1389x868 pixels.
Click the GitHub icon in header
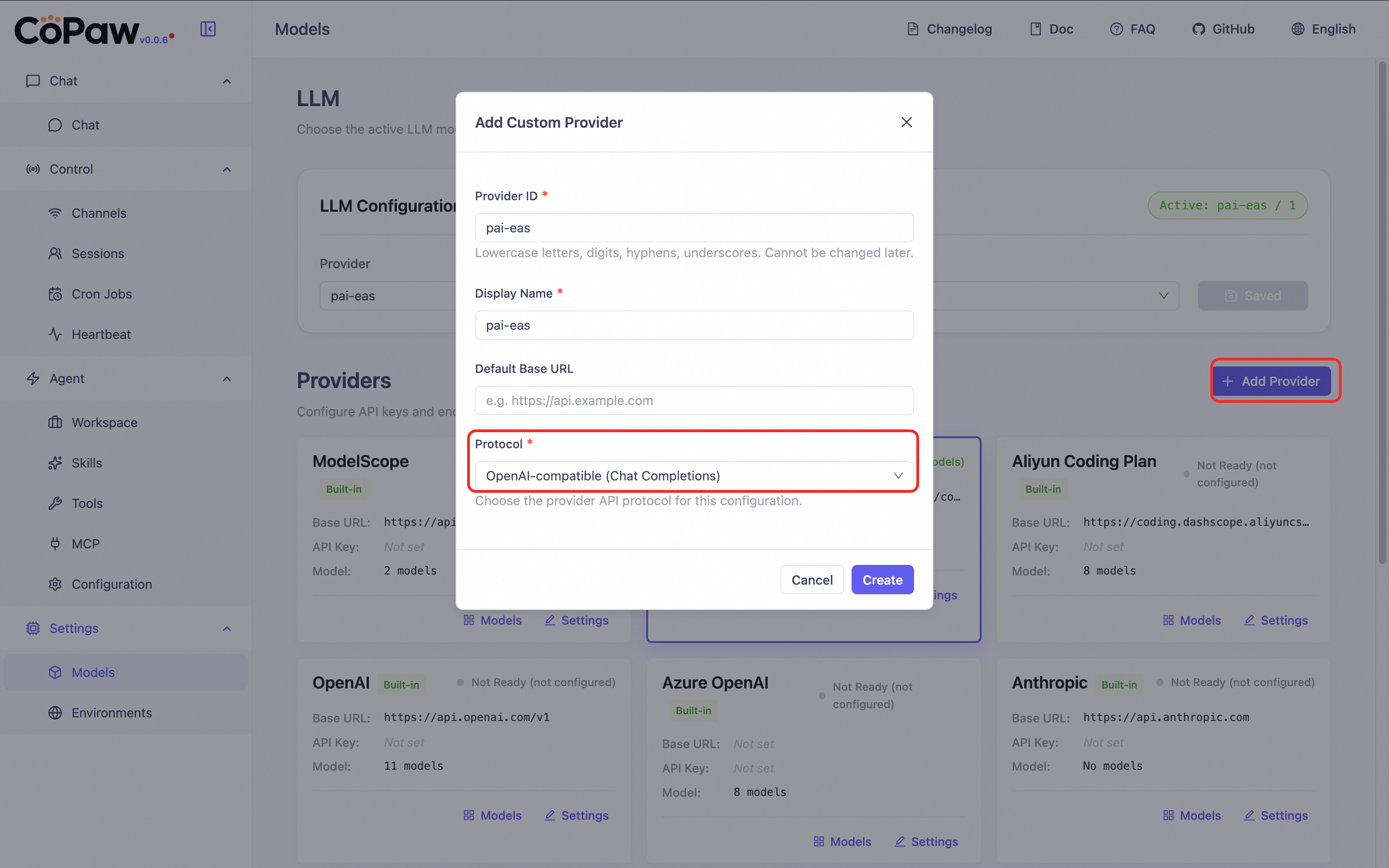pos(1198,28)
